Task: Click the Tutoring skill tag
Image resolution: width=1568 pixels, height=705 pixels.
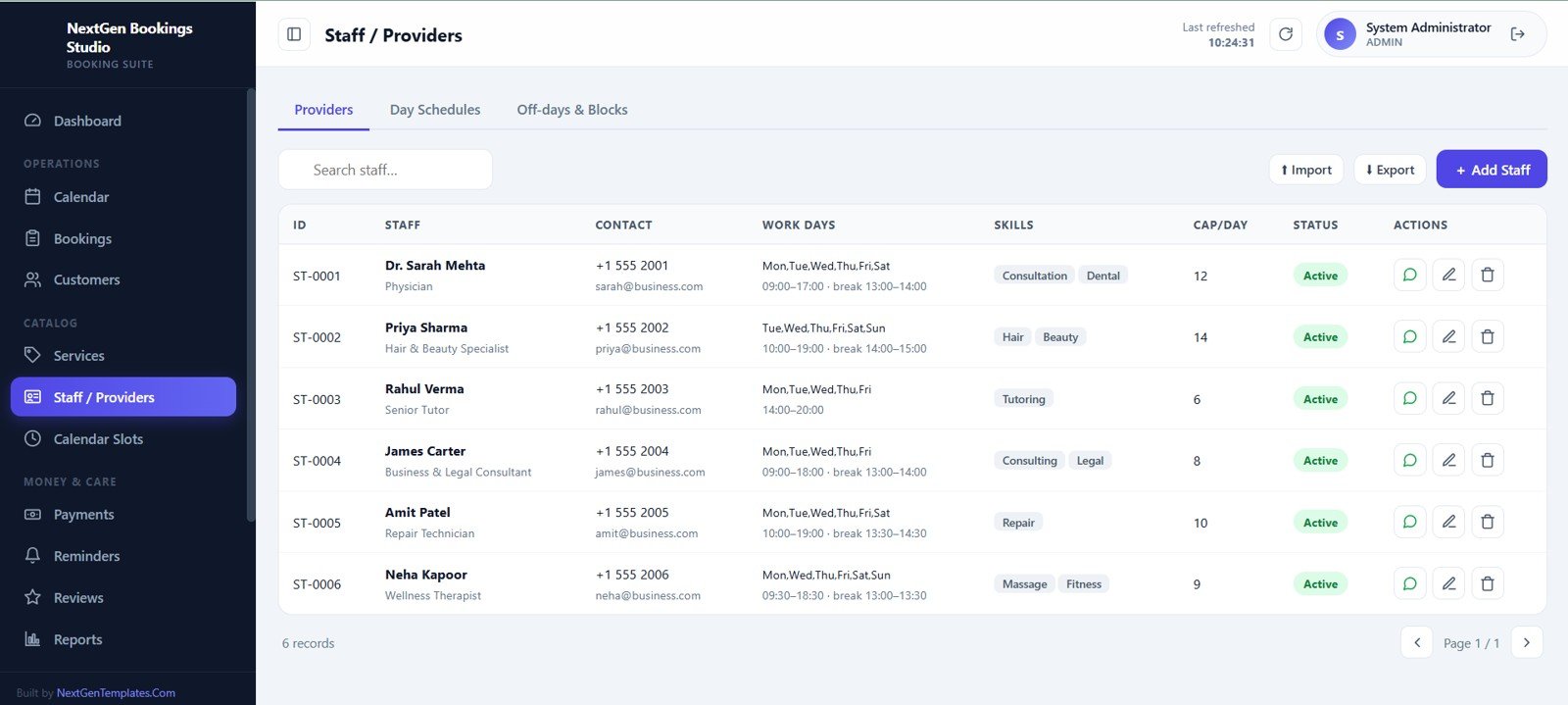Action: tap(1023, 399)
